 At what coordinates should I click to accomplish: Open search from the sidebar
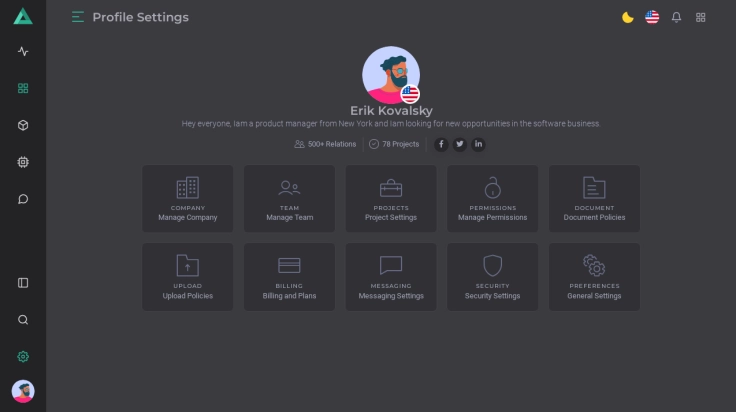23,320
